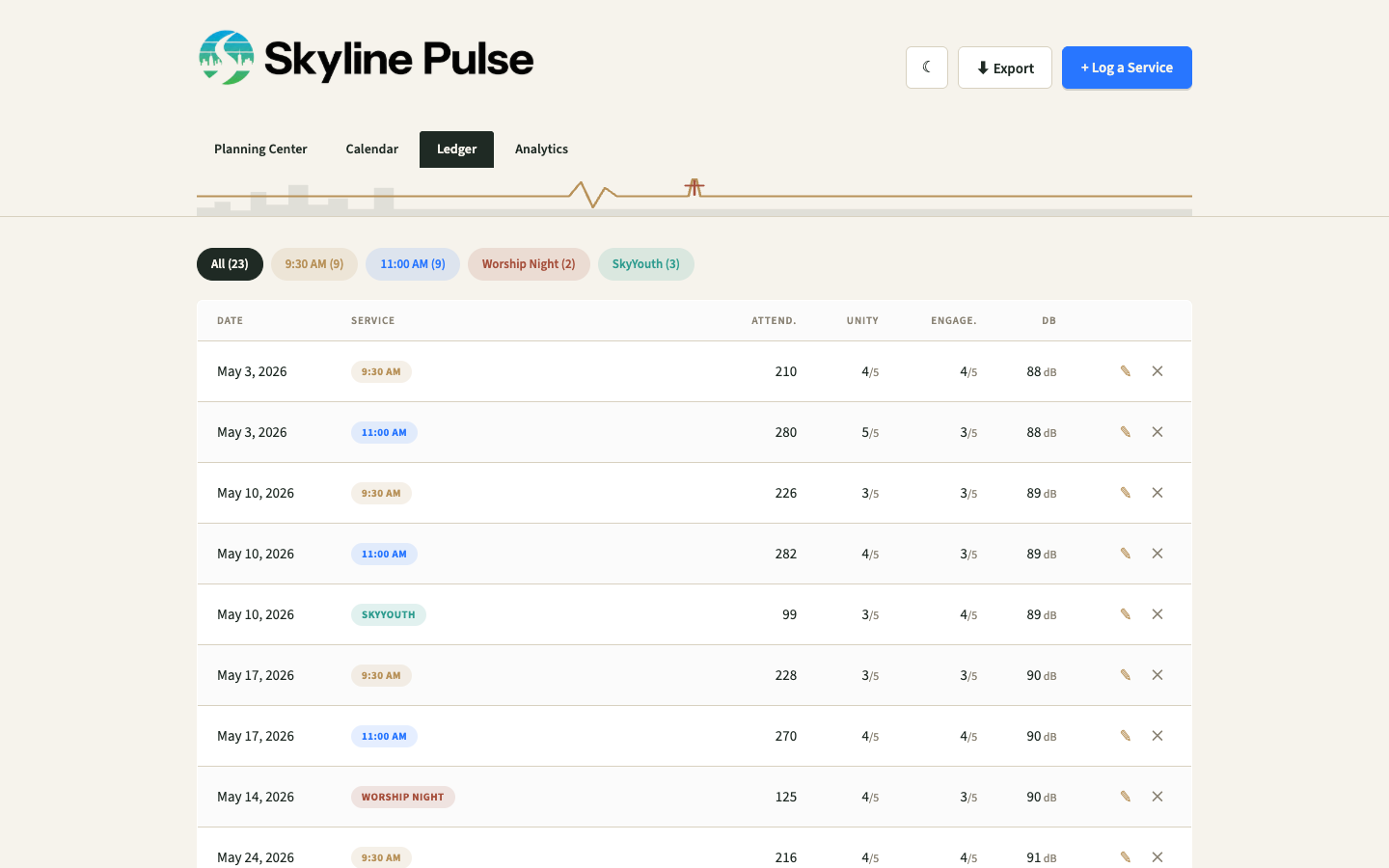Filter ledger by 9:30 AM services
Image resolution: width=1389 pixels, height=868 pixels.
314,264
